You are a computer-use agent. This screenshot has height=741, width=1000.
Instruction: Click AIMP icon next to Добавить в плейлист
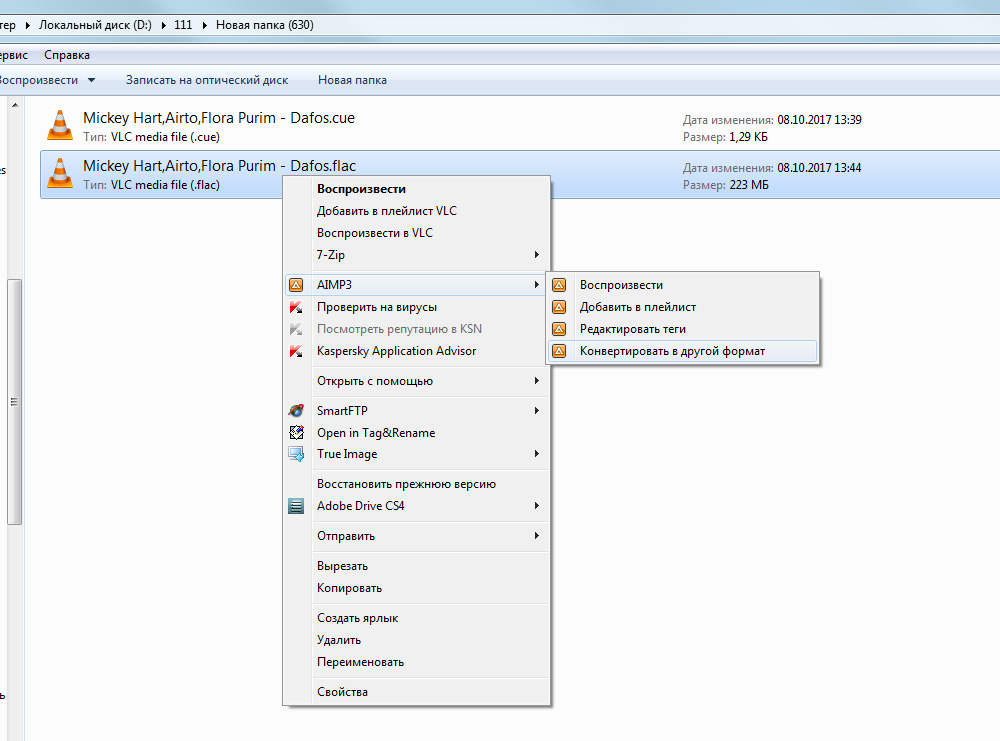click(x=559, y=307)
